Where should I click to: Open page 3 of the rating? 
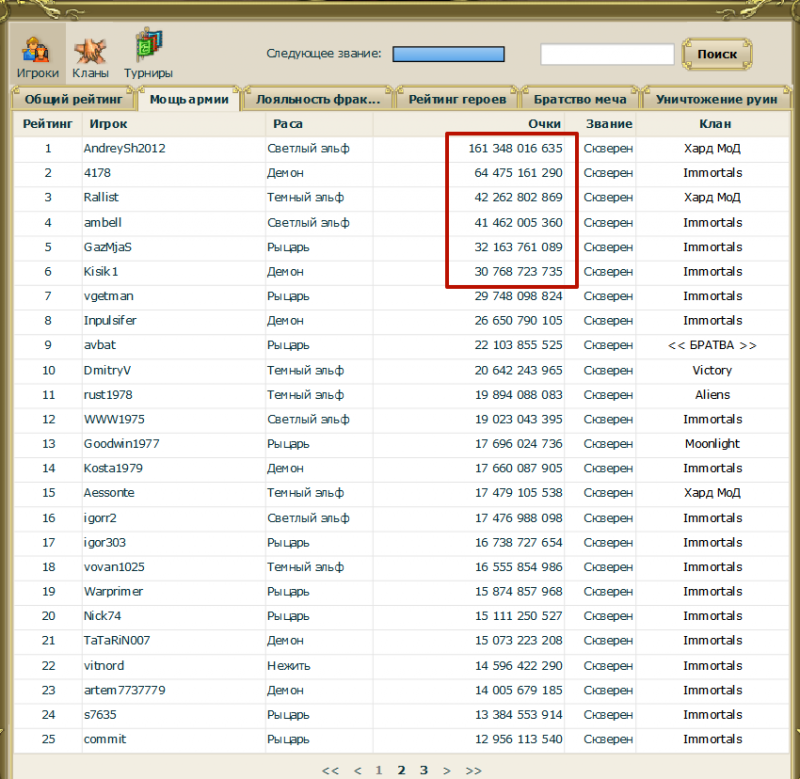(423, 770)
